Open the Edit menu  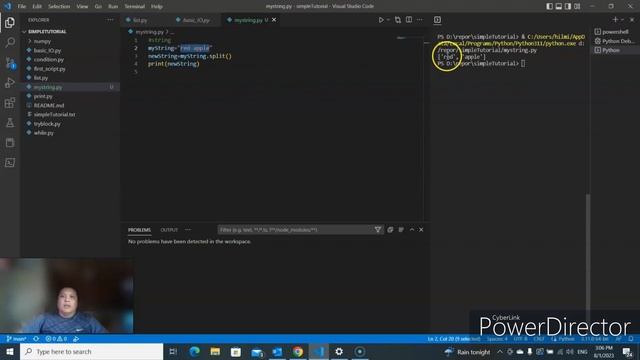37,7
